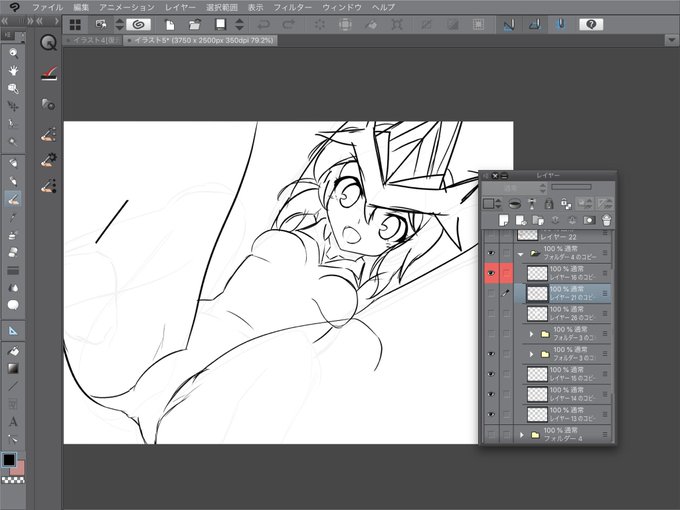680x510 pixels.
Task: Select the Fill bucket tool
Action: [x=13, y=351]
